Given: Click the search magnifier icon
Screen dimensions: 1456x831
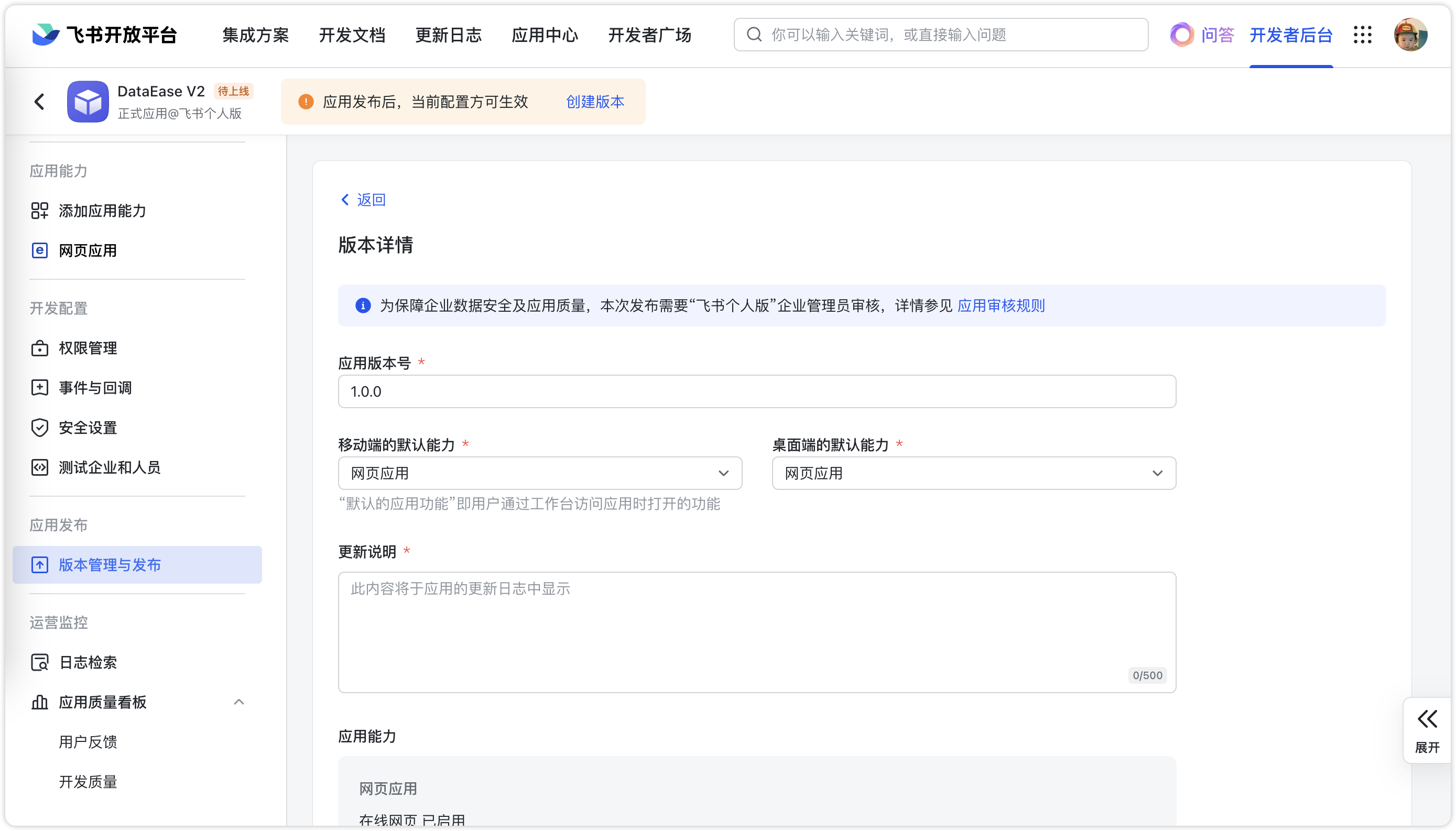Looking at the screenshot, I should click(754, 35).
